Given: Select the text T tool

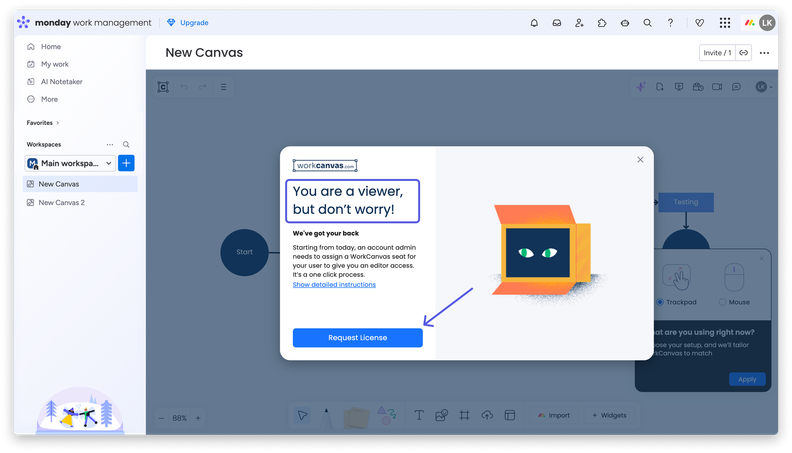Looking at the screenshot, I should pos(419,415).
